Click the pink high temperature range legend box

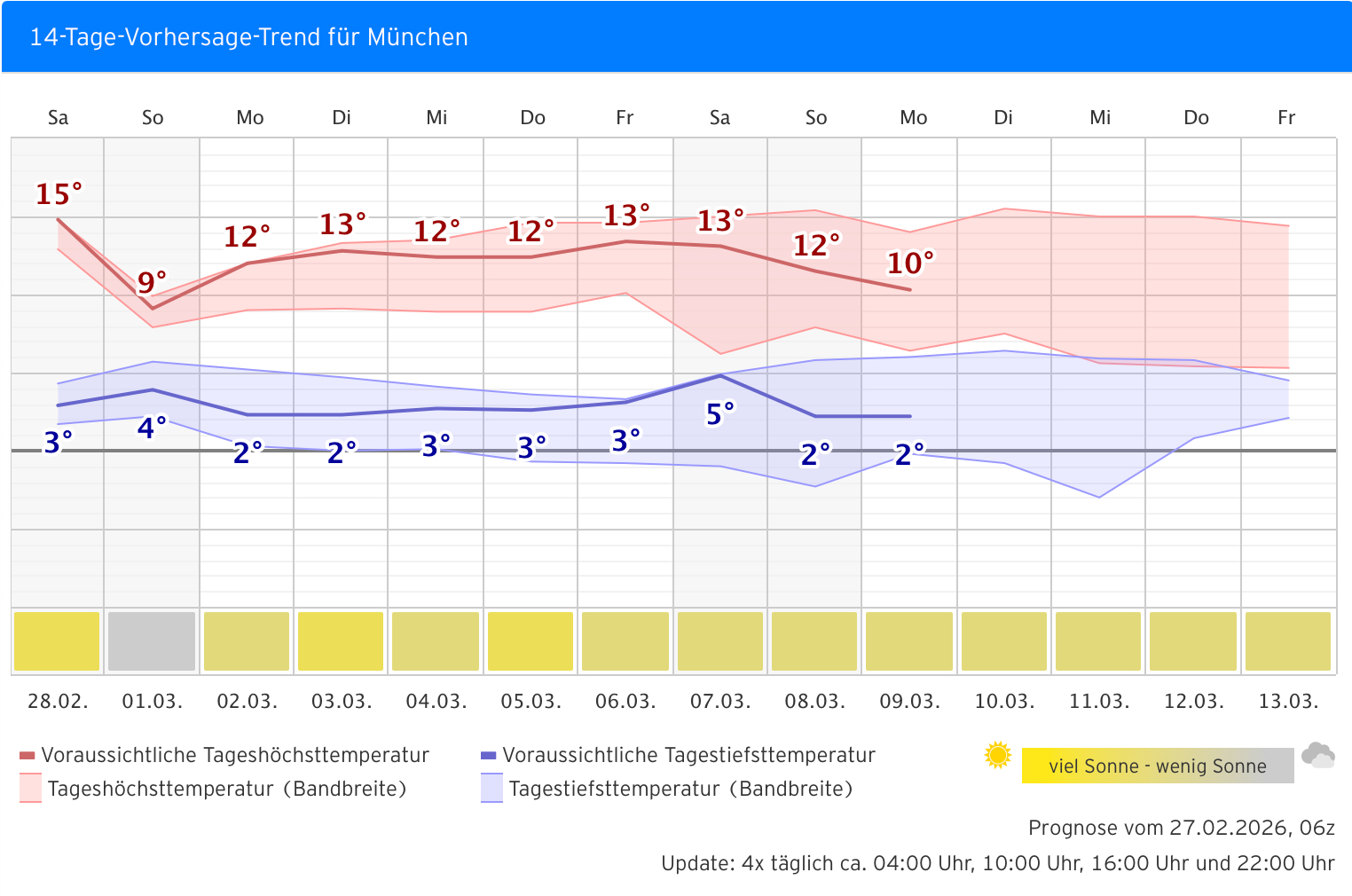(30, 788)
